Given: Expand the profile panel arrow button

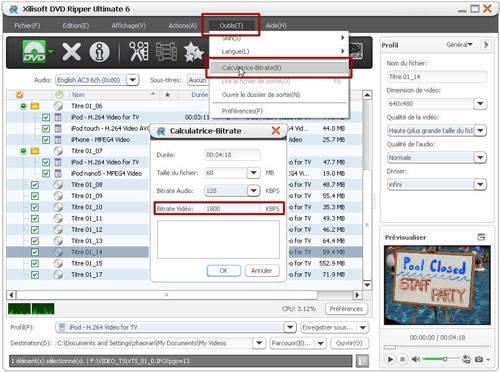Looking at the screenshot, I should [x=486, y=45].
